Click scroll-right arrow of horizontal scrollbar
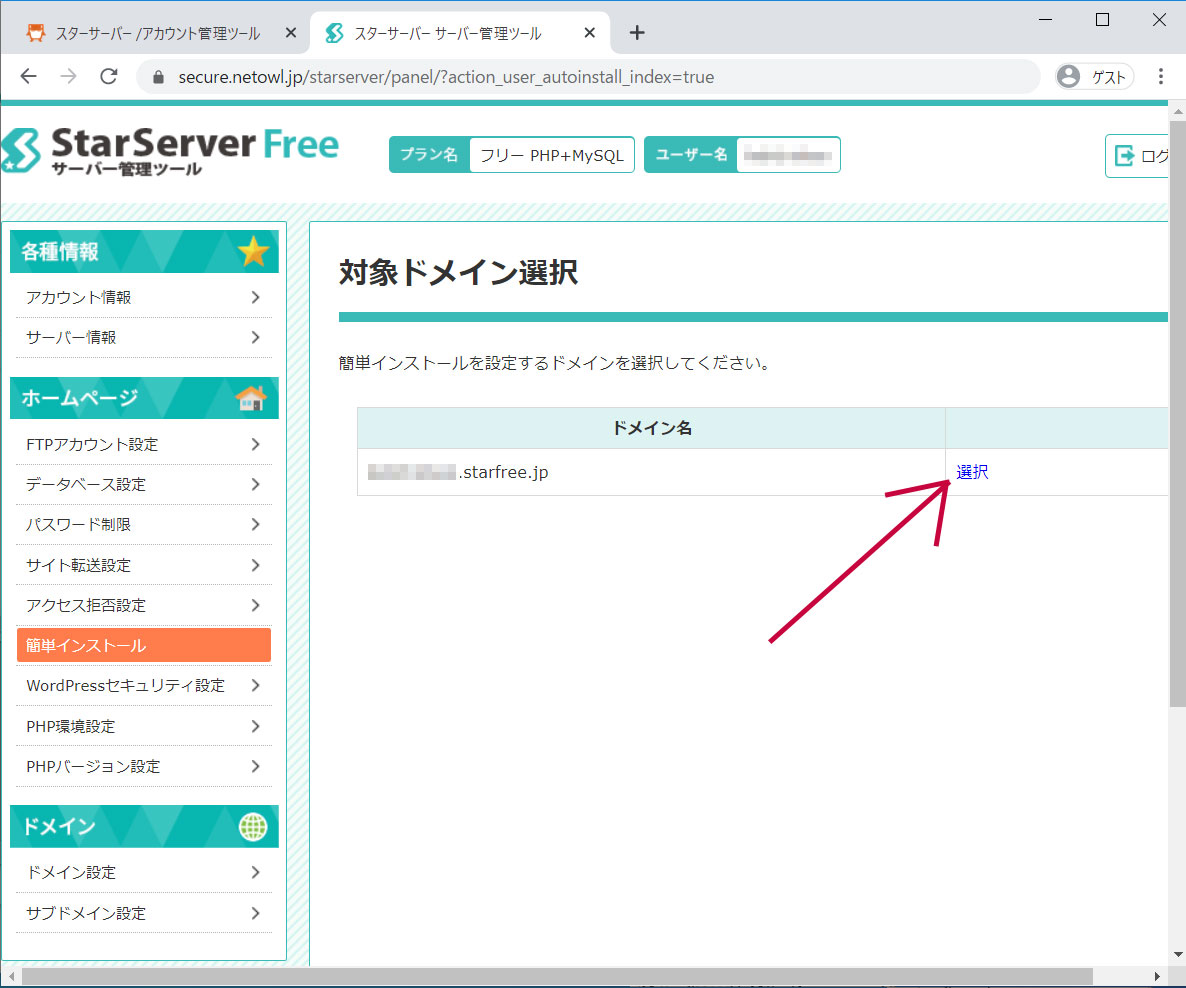 coord(1157,976)
